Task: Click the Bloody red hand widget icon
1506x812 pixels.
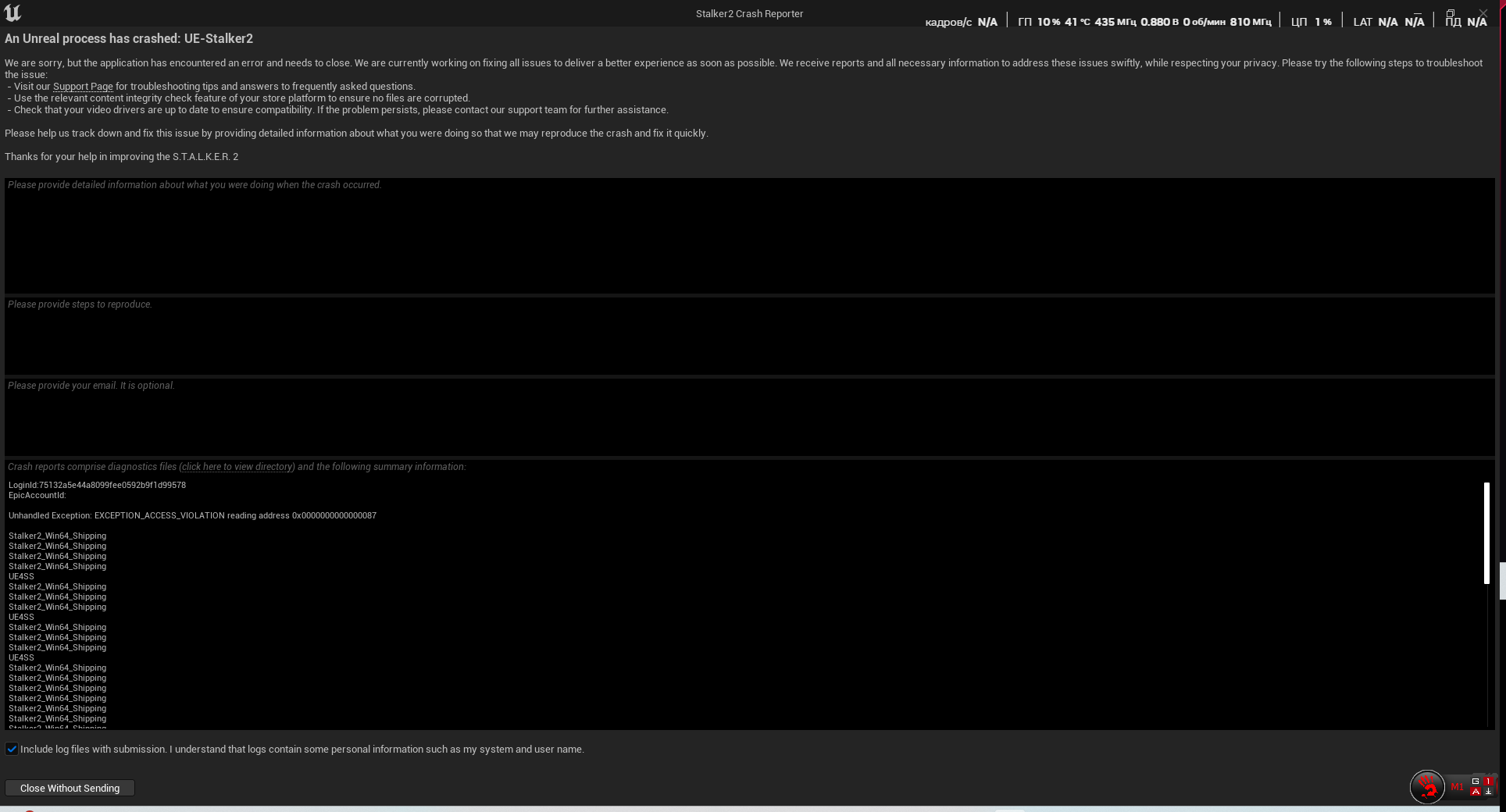Action: (x=1427, y=787)
